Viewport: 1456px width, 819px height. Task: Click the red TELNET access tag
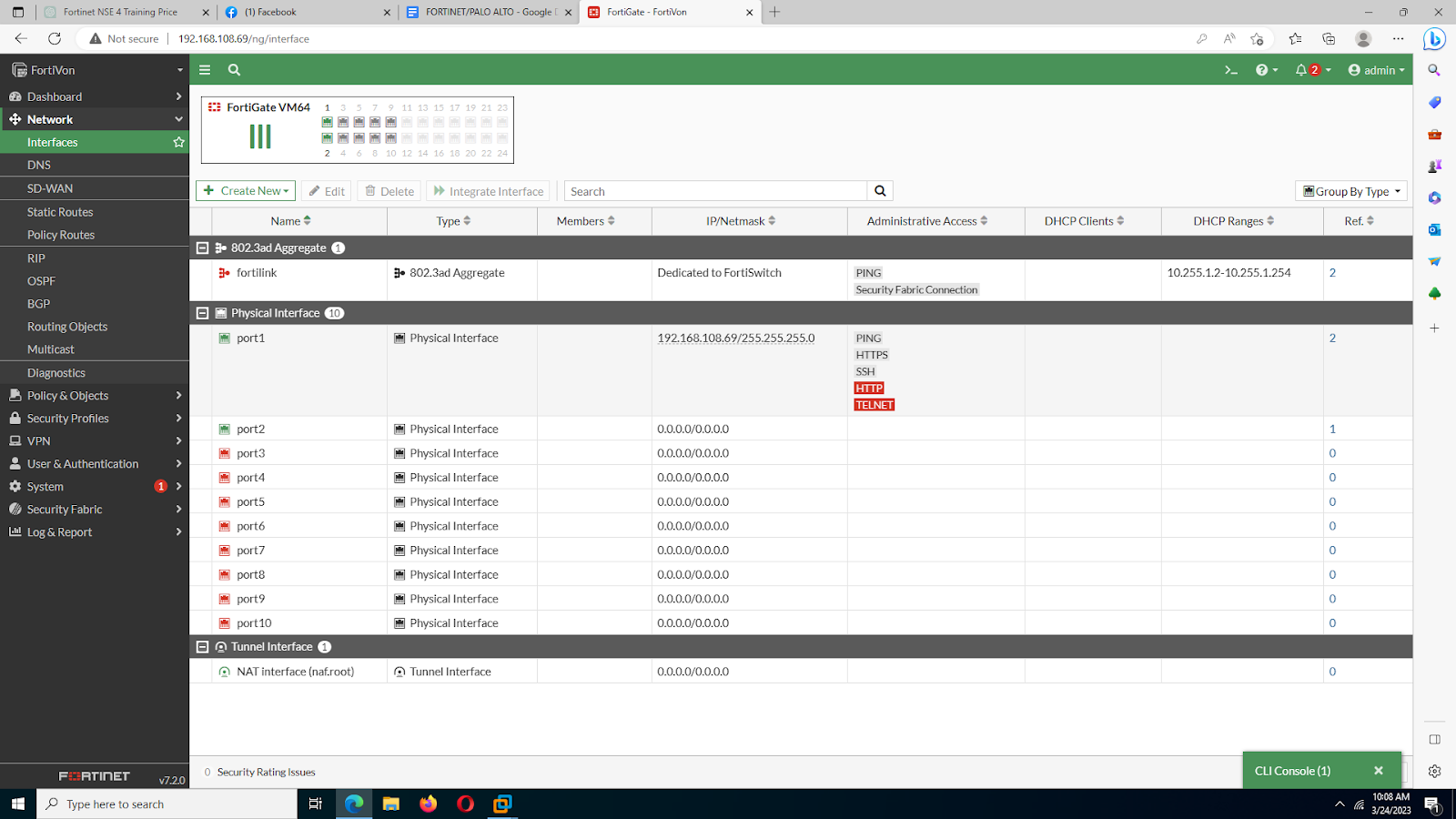coord(875,405)
